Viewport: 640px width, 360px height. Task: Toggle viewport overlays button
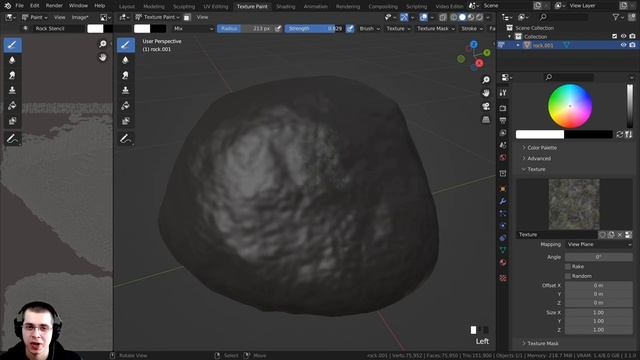click(423, 17)
